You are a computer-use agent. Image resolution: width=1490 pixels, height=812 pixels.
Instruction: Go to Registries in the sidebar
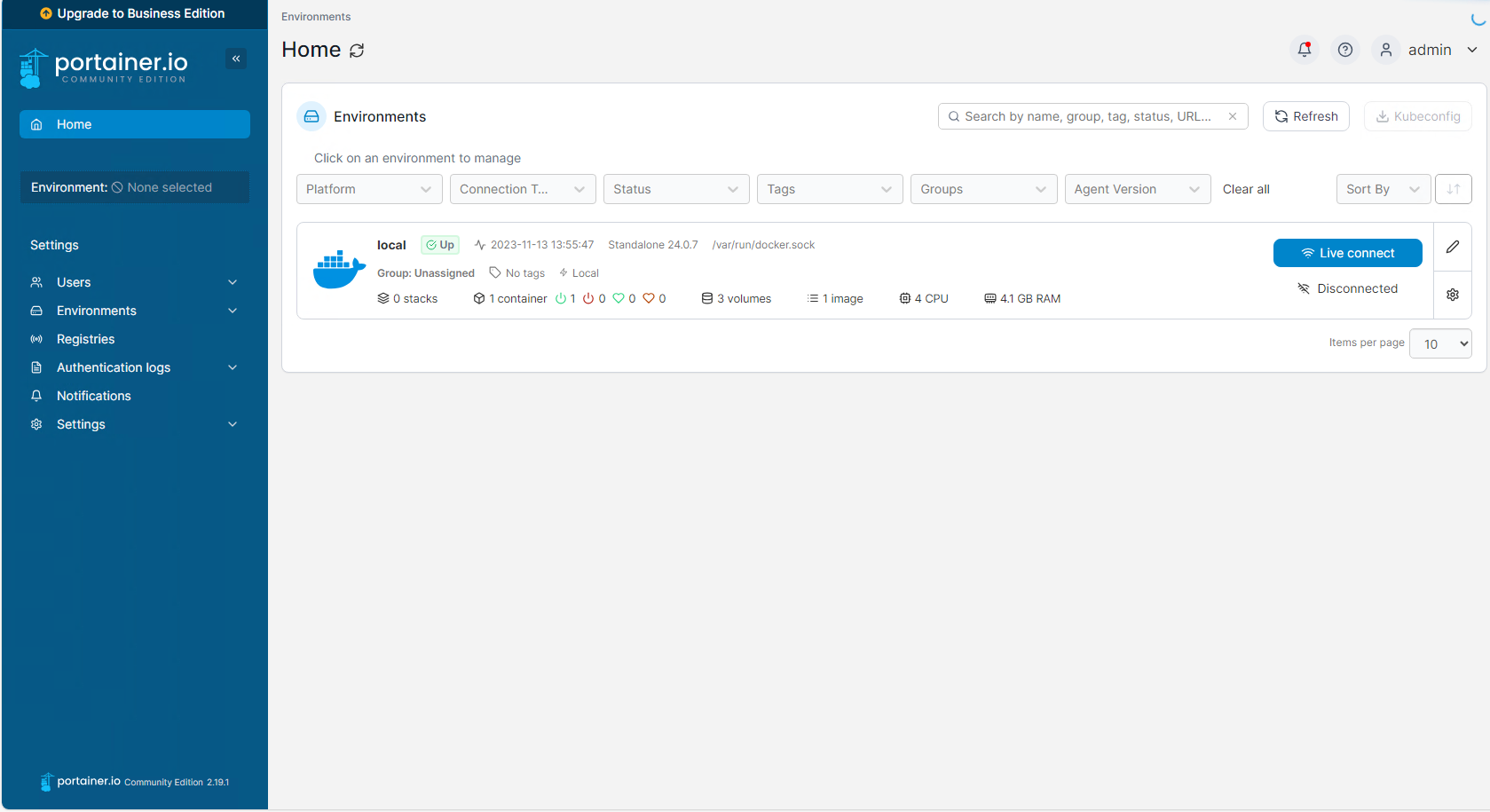pyautogui.click(x=85, y=339)
